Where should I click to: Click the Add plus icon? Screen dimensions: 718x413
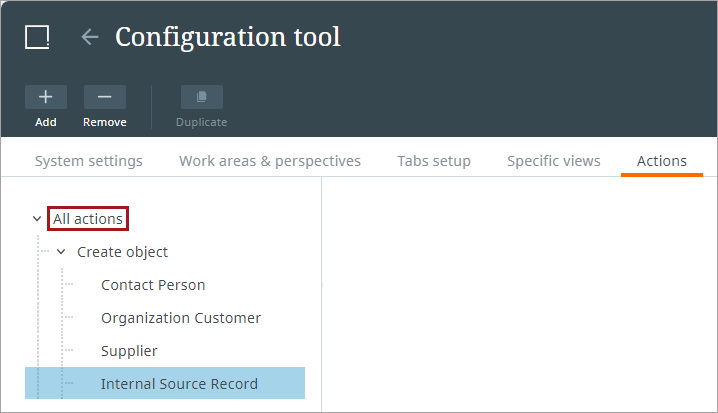pyautogui.click(x=46, y=97)
